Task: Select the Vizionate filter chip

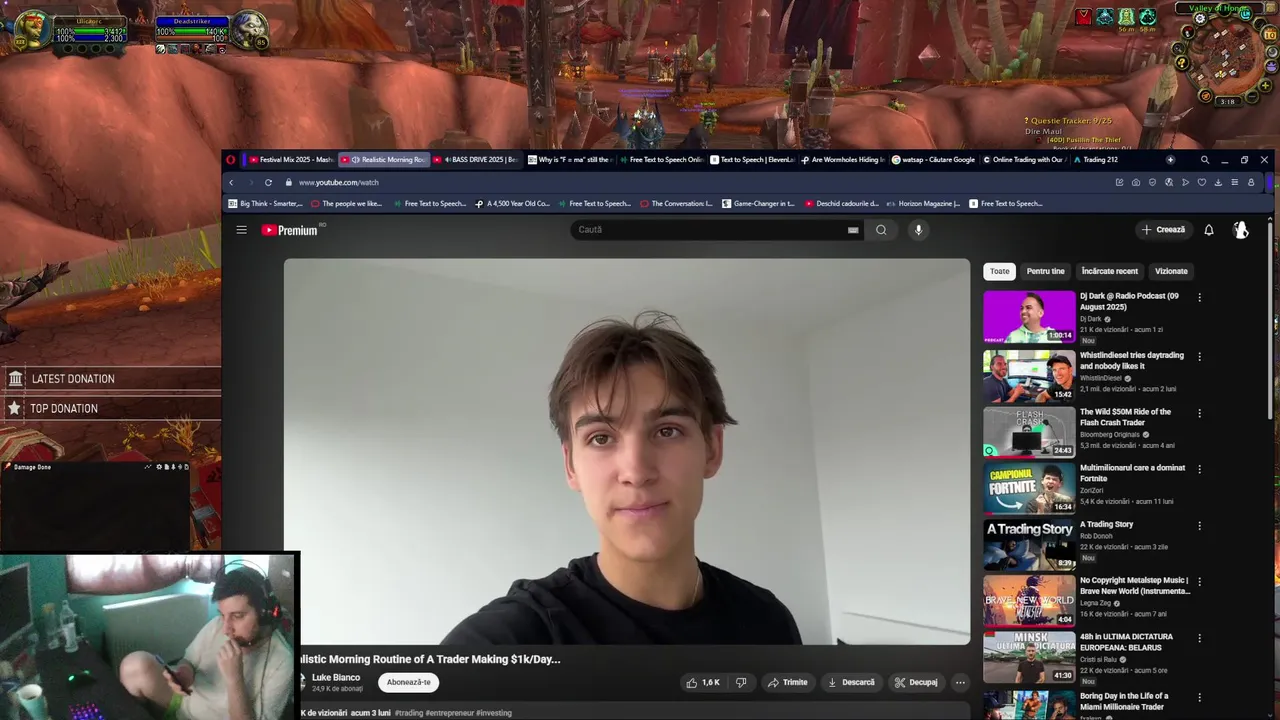Action: coord(1171,271)
